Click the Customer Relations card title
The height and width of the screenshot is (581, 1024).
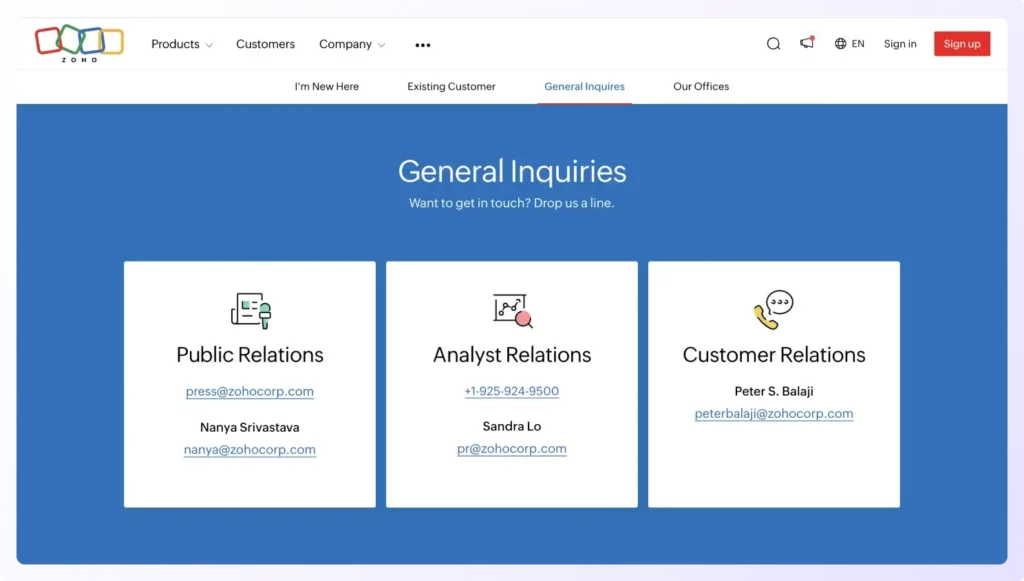click(x=774, y=354)
